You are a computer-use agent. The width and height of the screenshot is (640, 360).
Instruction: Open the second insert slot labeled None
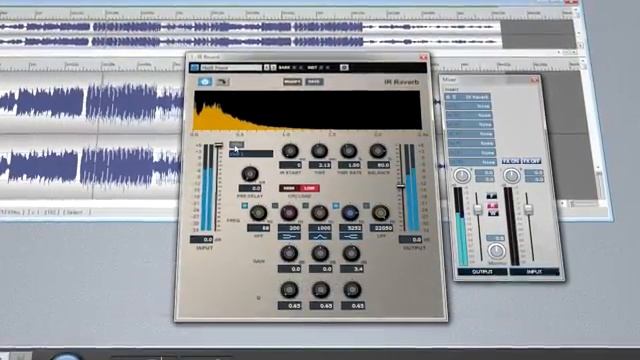(469, 106)
